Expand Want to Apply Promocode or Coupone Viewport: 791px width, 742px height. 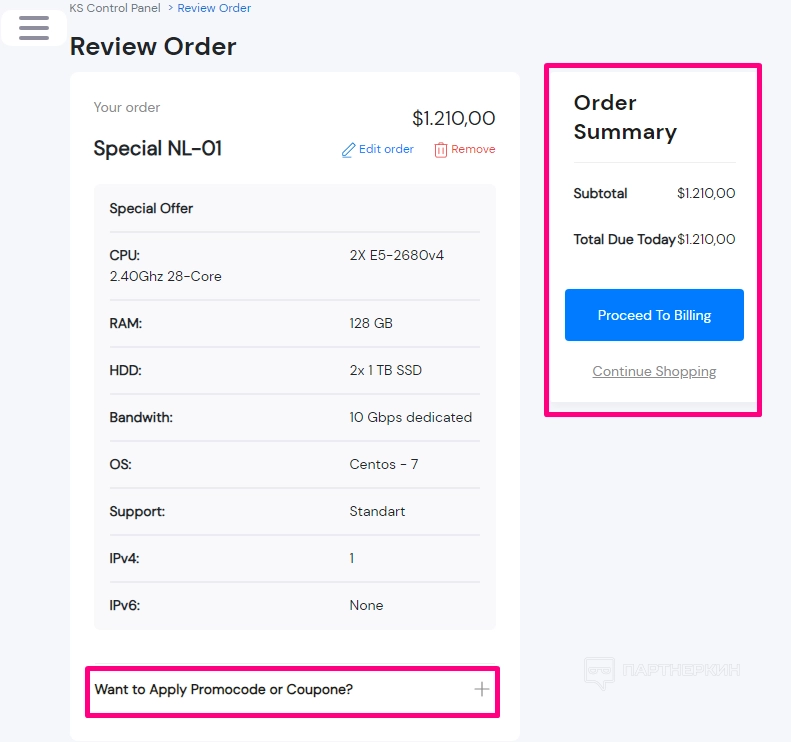pyautogui.click(x=224, y=689)
